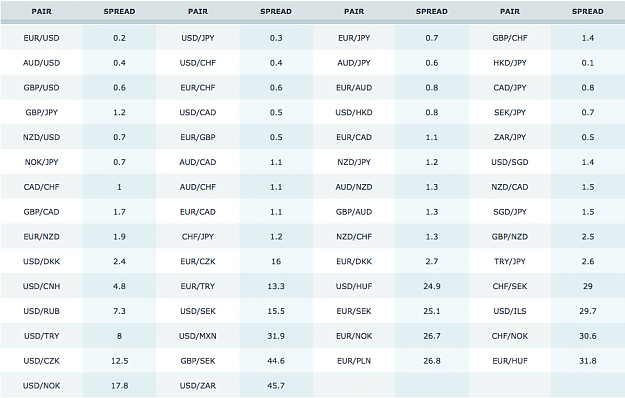Click the EUR/TRY pair
The height and width of the screenshot is (398, 625).
tap(198, 286)
